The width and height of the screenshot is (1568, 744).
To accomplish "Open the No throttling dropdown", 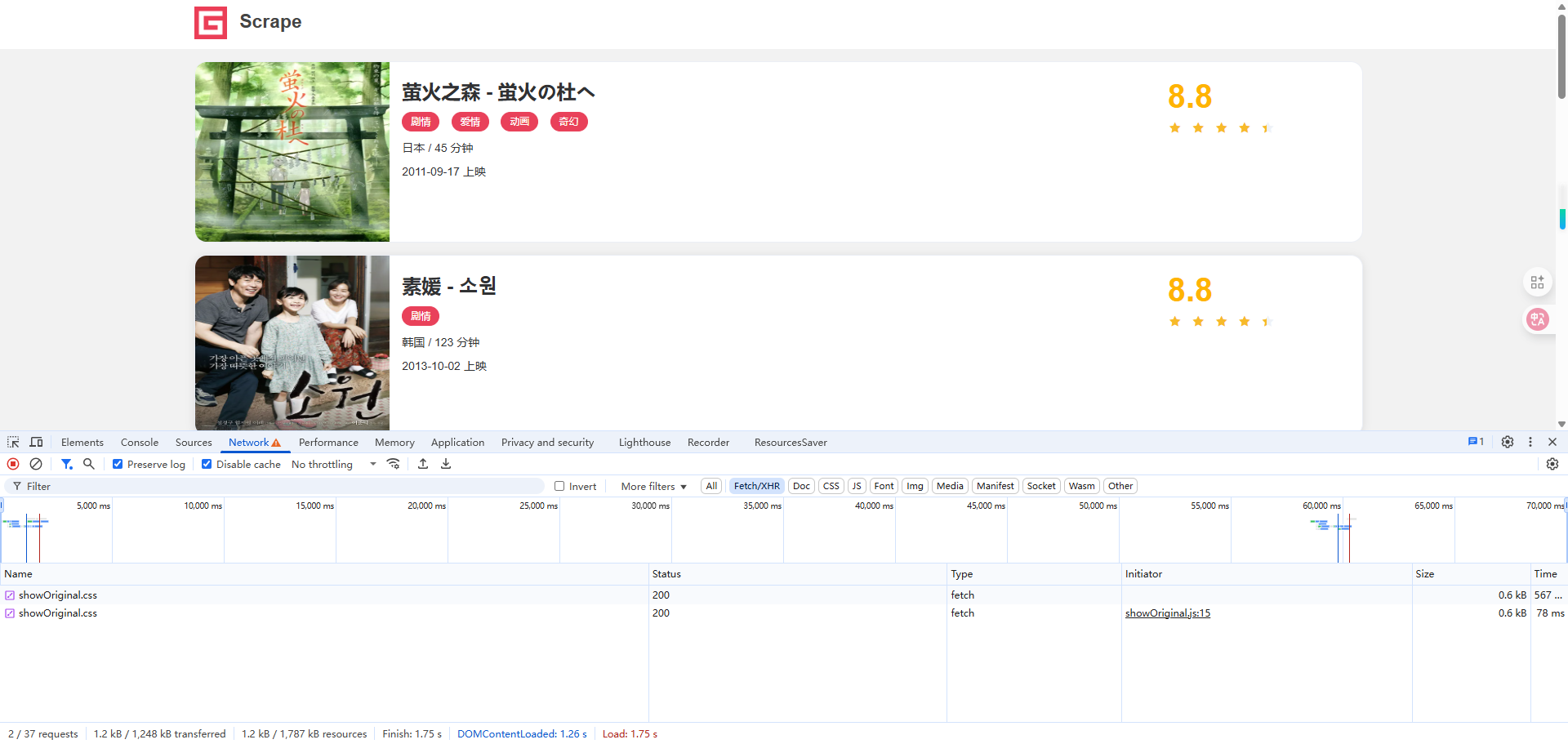I will [x=334, y=464].
